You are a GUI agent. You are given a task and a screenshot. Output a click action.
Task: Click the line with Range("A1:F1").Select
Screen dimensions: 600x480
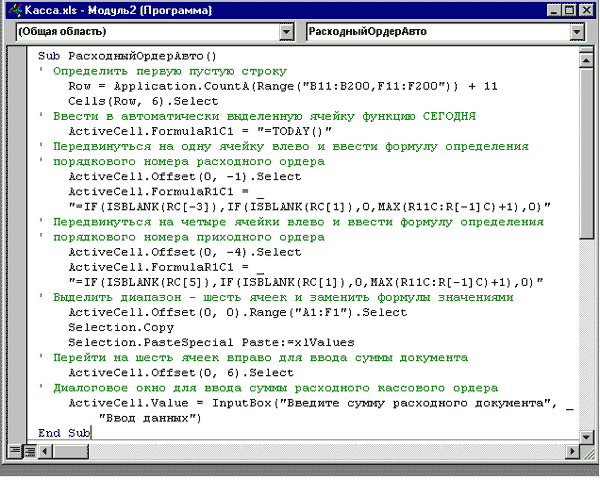coord(238,312)
